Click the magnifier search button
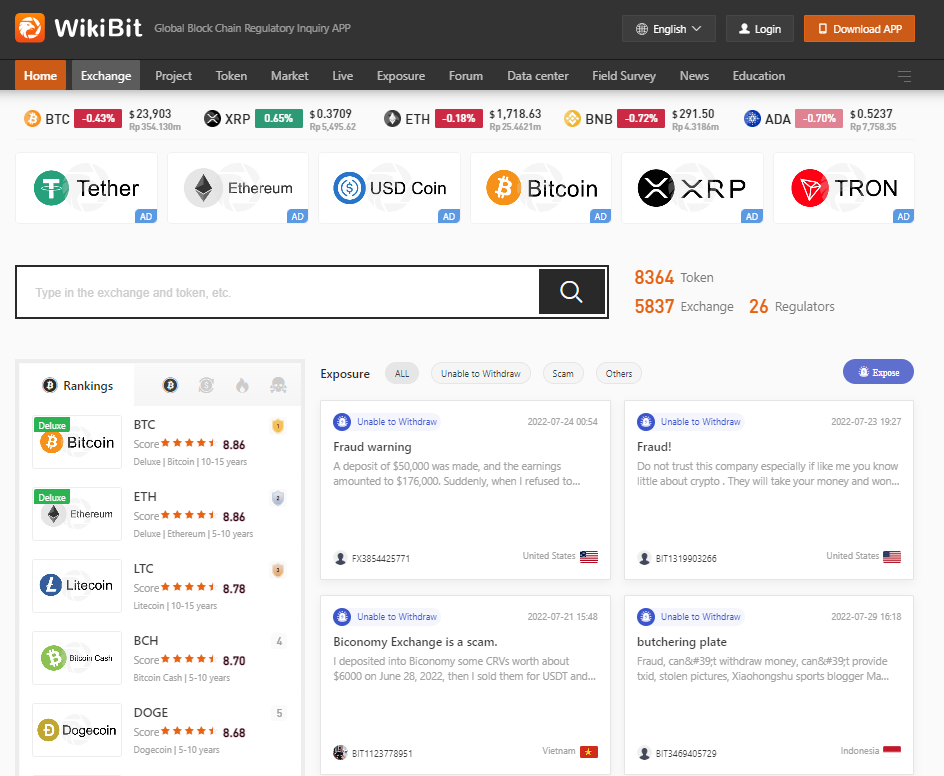The height and width of the screenshot is (776, 944). (571, 292)
